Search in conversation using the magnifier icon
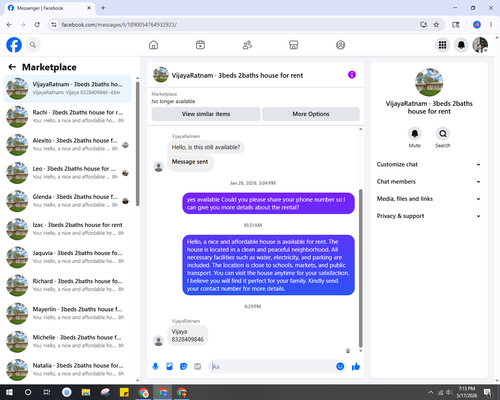This screenshot has height=400, width=500. tap(443, 134)
